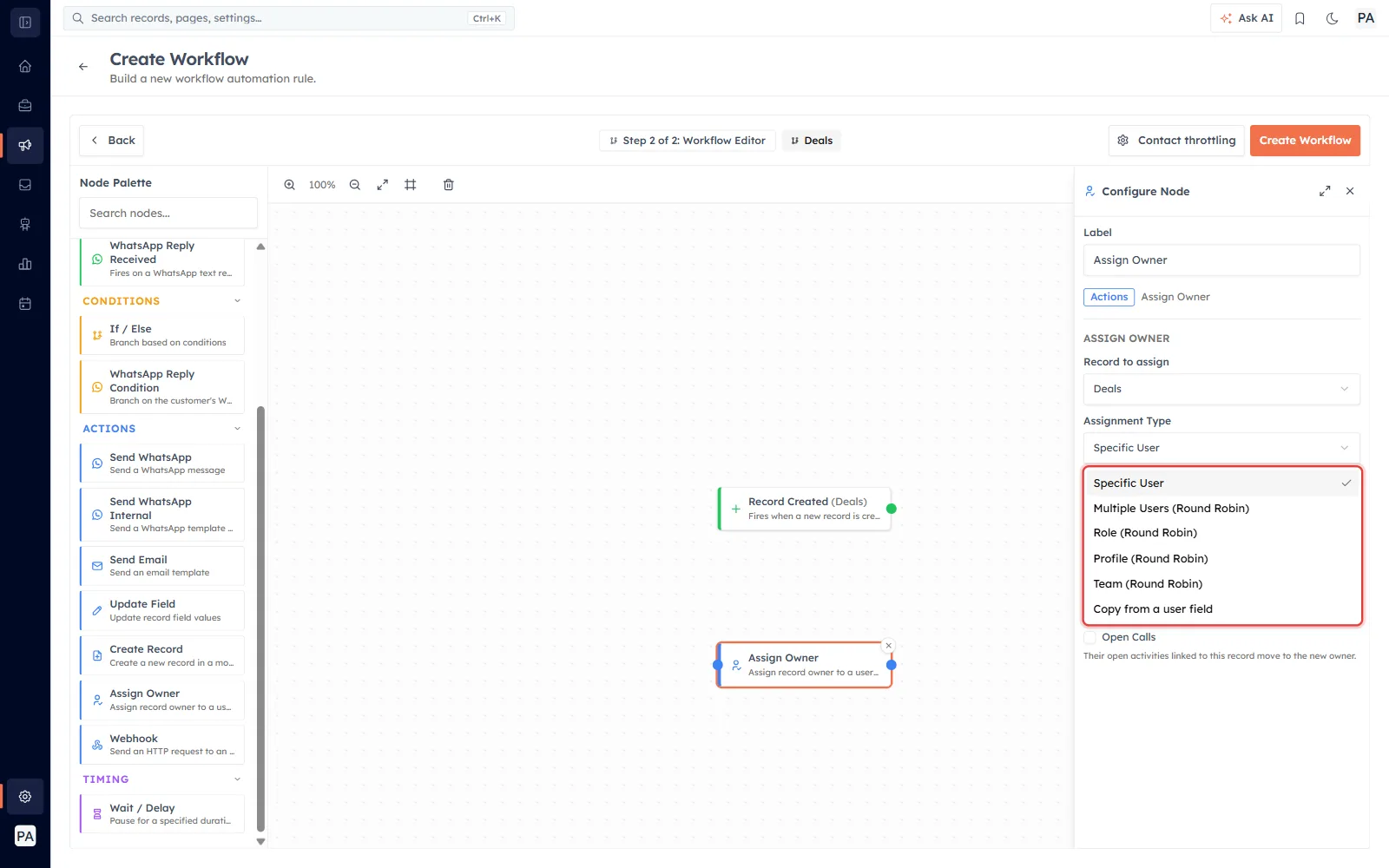This screenshot has height=868, width=1389.
Task: Pick Create Record node from palette
Action: [162, 655]
